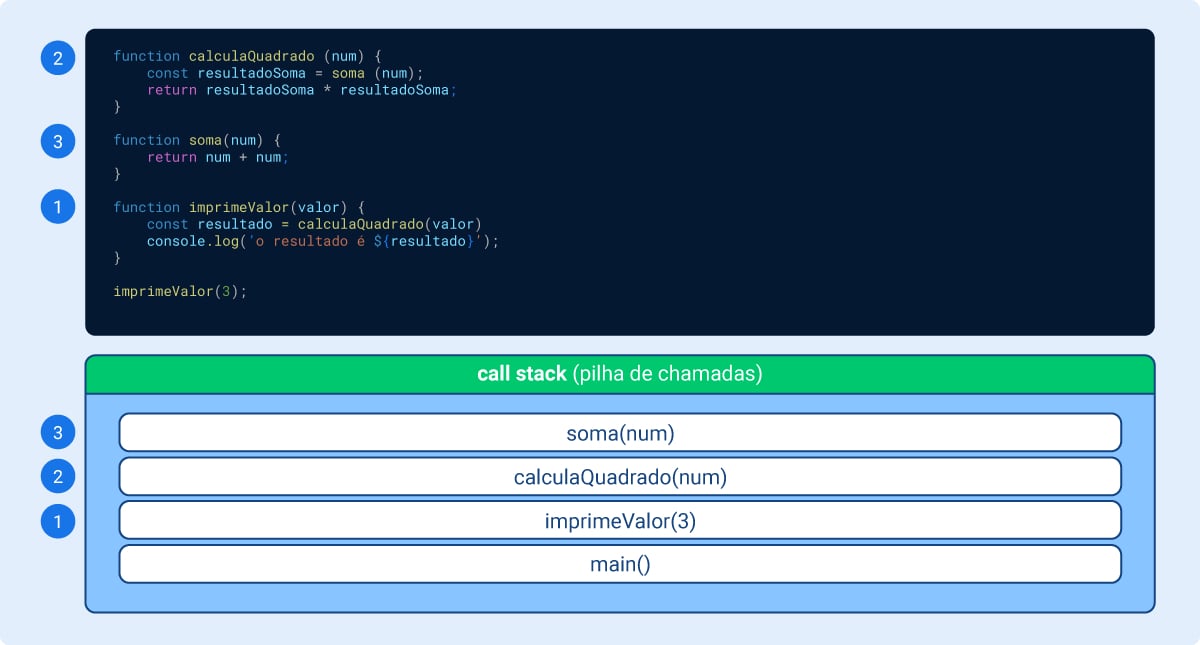Select the calculaQuadrado(num) call stack row
This screenshot has height=645, width=1200.
(620, 476)
